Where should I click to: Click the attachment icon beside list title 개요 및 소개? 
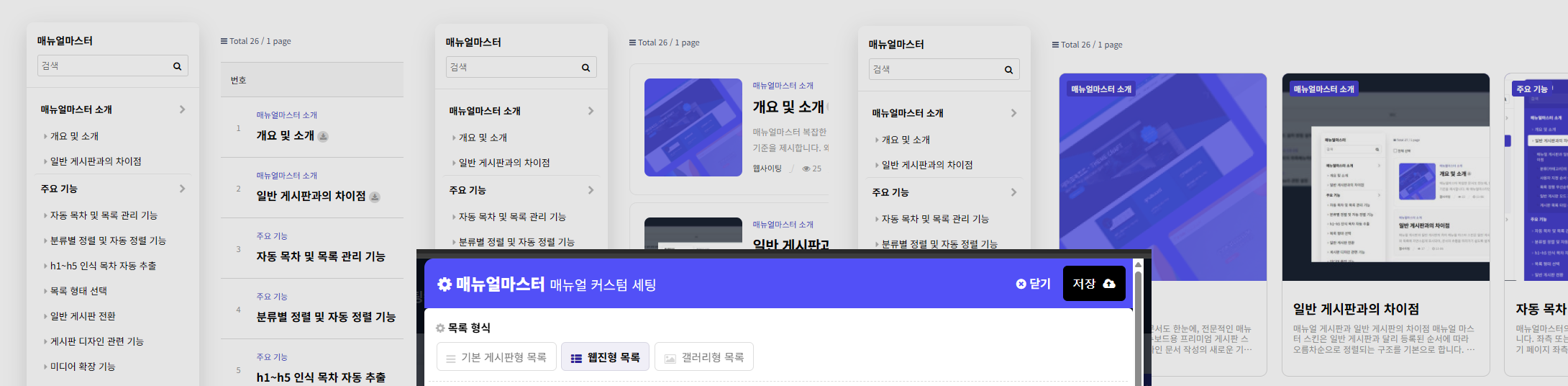[x=324, y=136]
